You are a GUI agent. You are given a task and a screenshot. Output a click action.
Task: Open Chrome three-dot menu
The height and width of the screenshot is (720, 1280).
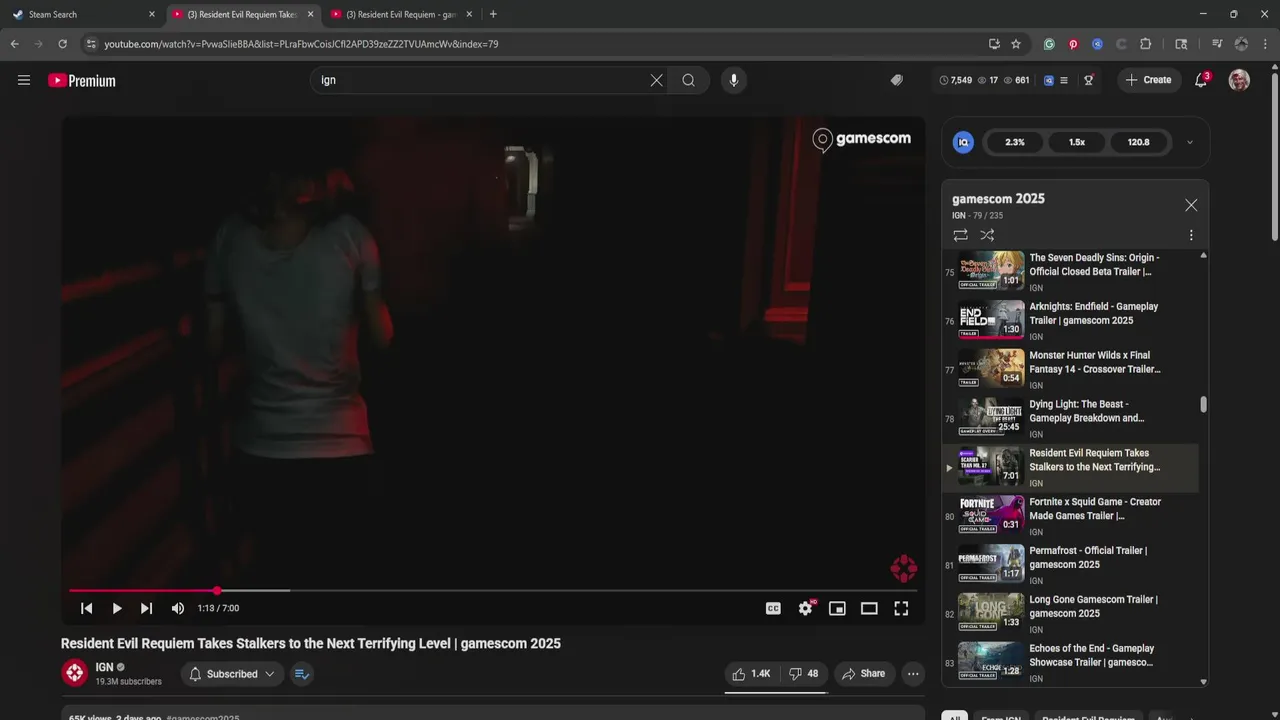click(x=1266, y=44)
